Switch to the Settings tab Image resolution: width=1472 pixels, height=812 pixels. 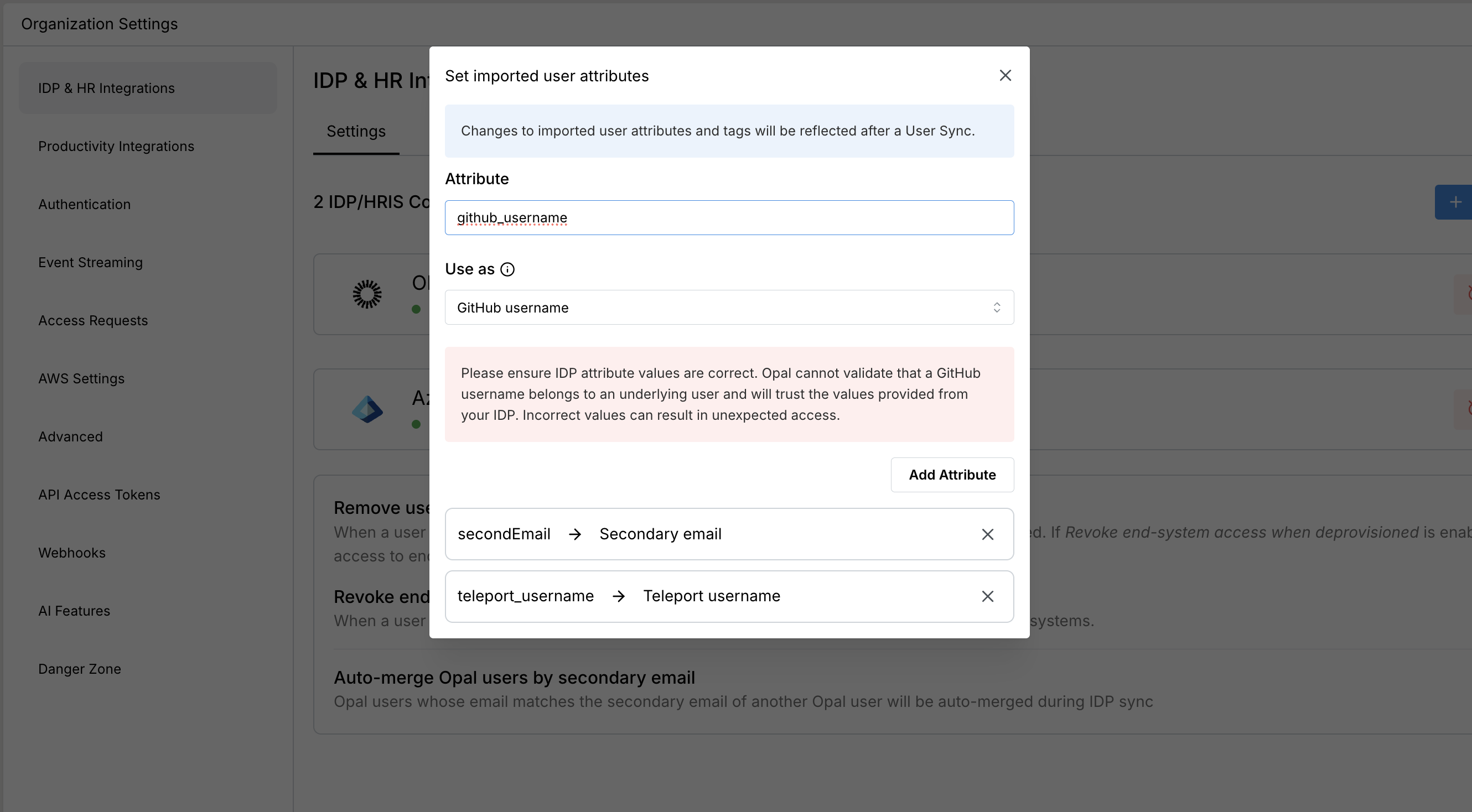click(356, 131)
